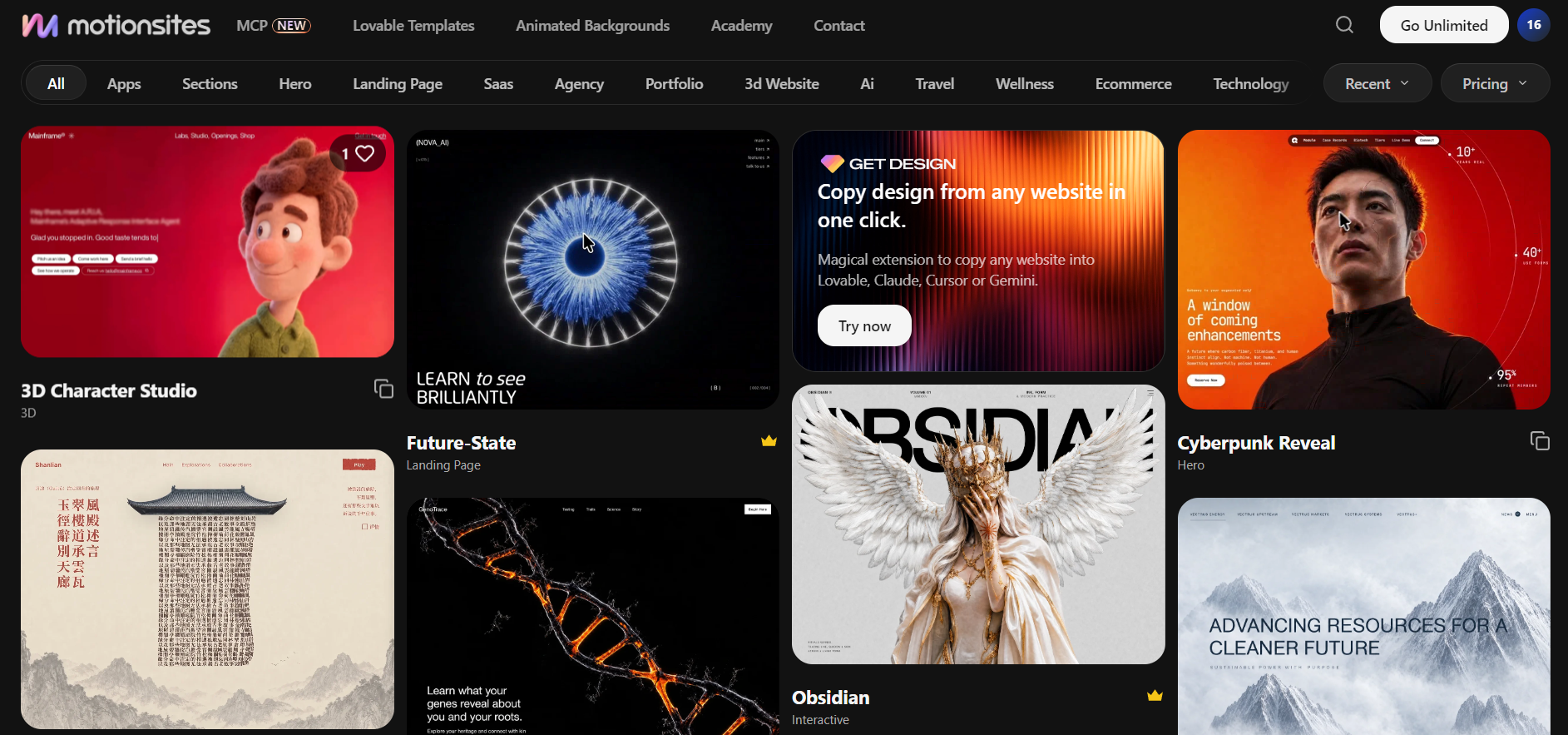
Task: Copy the 3D Character Studio template
Action: point(383,389)
